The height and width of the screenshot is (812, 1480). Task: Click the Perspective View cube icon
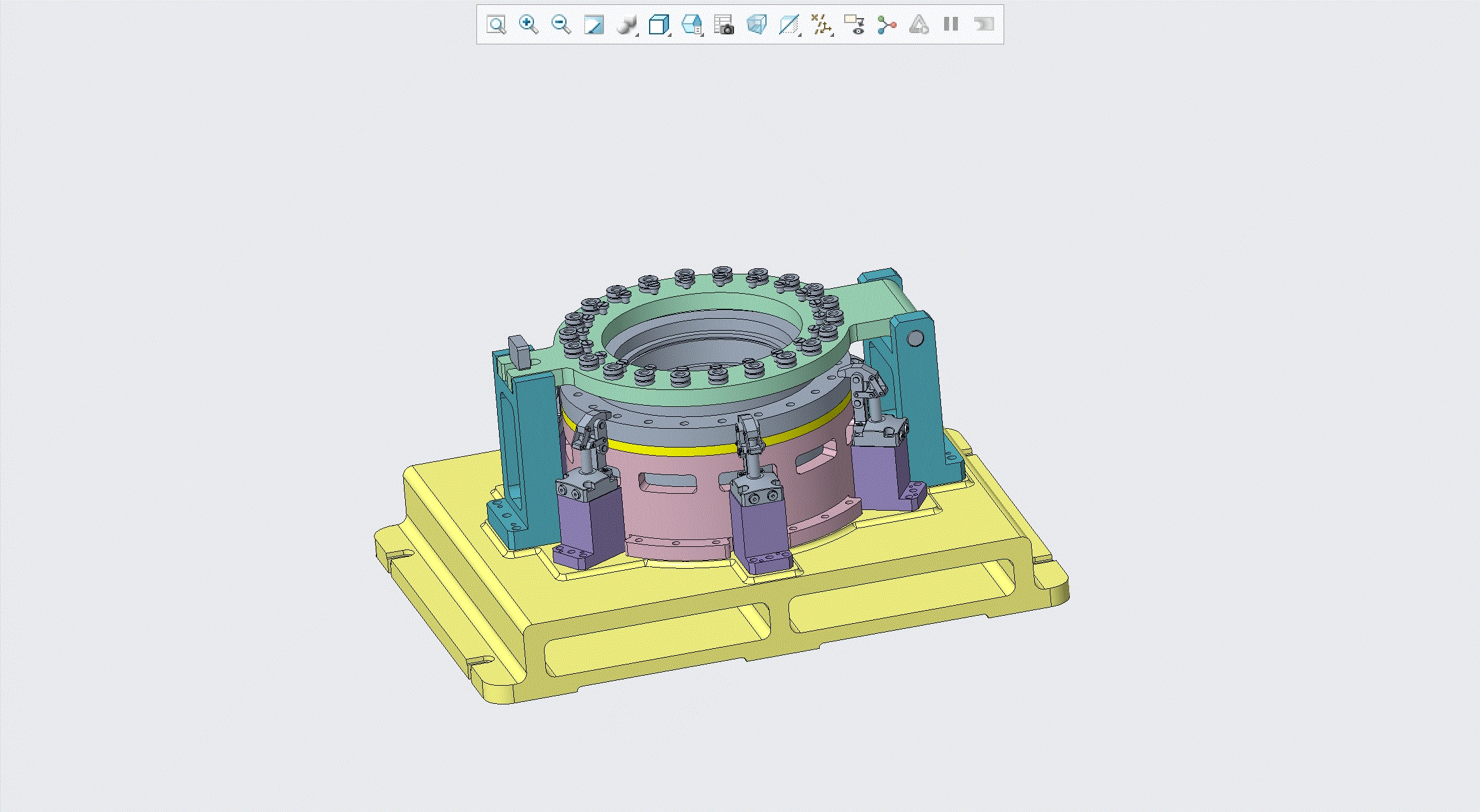click(756, 25)
